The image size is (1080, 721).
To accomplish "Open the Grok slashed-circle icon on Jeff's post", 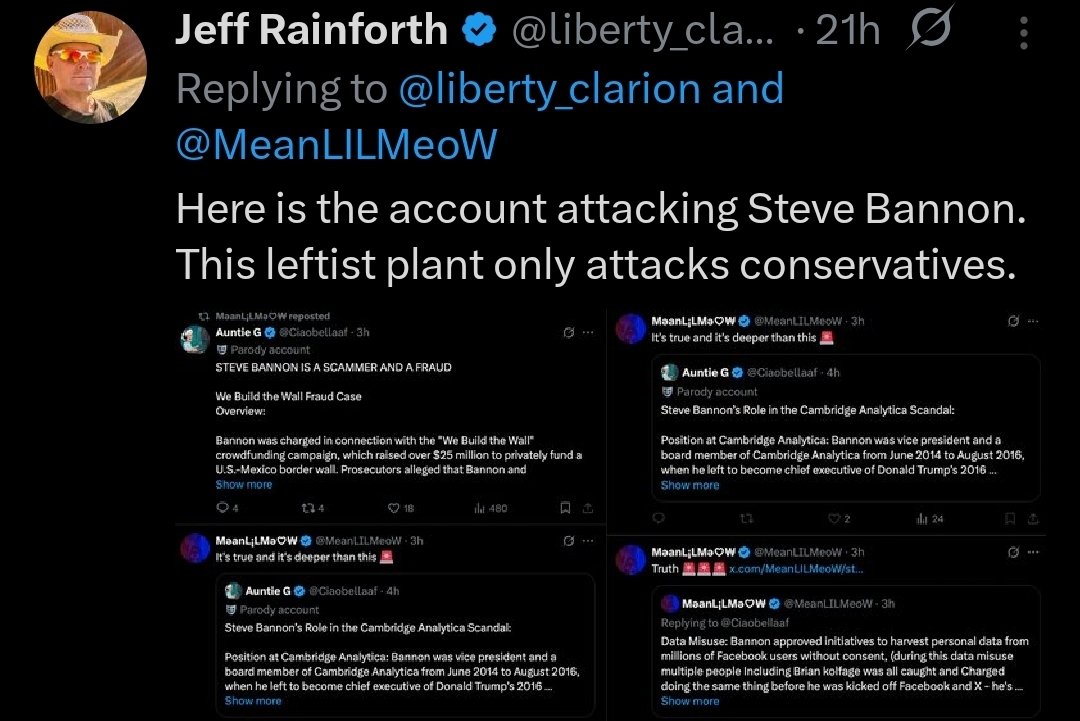I will [931, 32].
